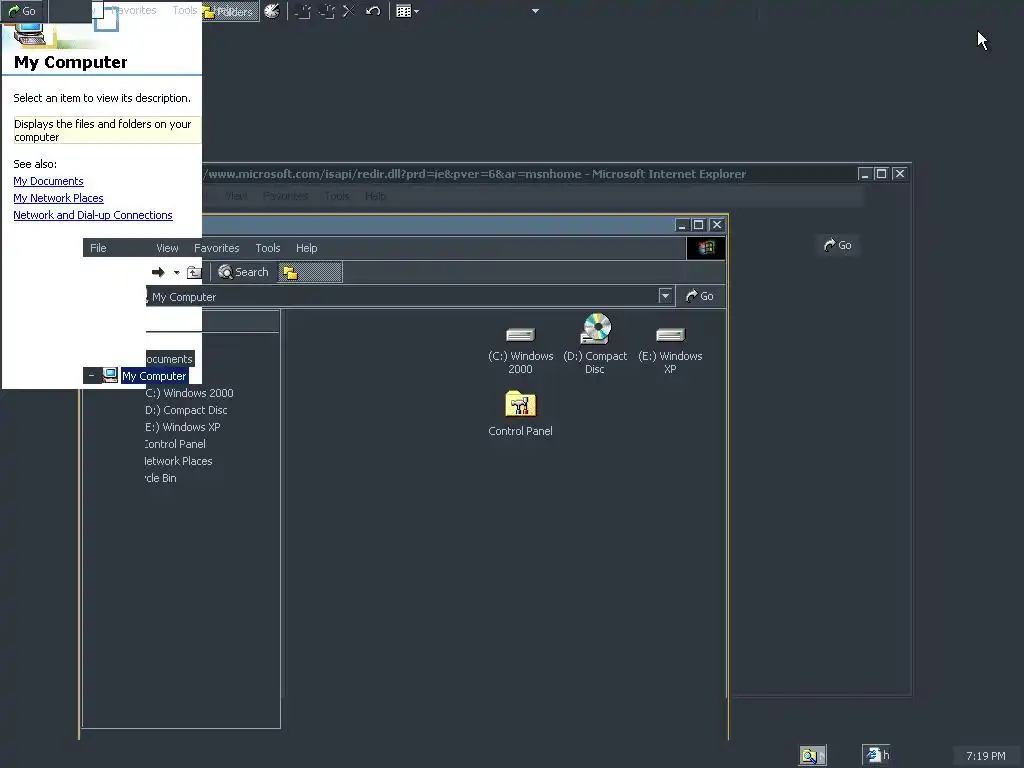Select C:) Windows 2000 in the folder tree
Viewport: 1024px width, 768px height.
(189, 393)
